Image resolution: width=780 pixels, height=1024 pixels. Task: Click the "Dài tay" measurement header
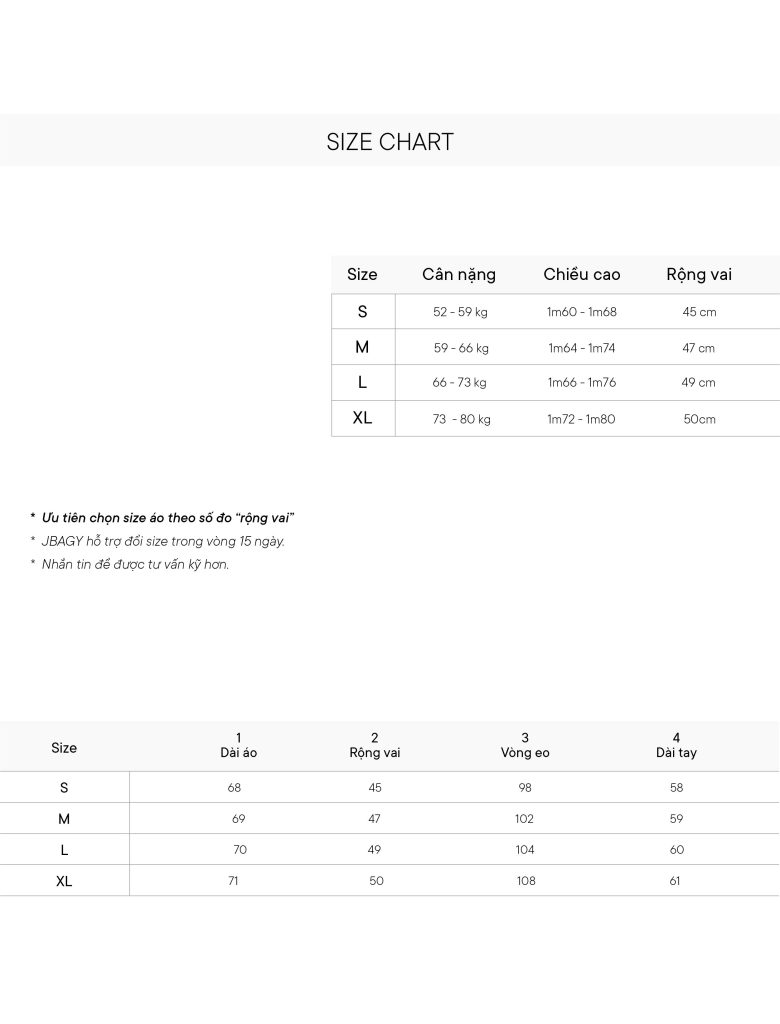[676, 752]
